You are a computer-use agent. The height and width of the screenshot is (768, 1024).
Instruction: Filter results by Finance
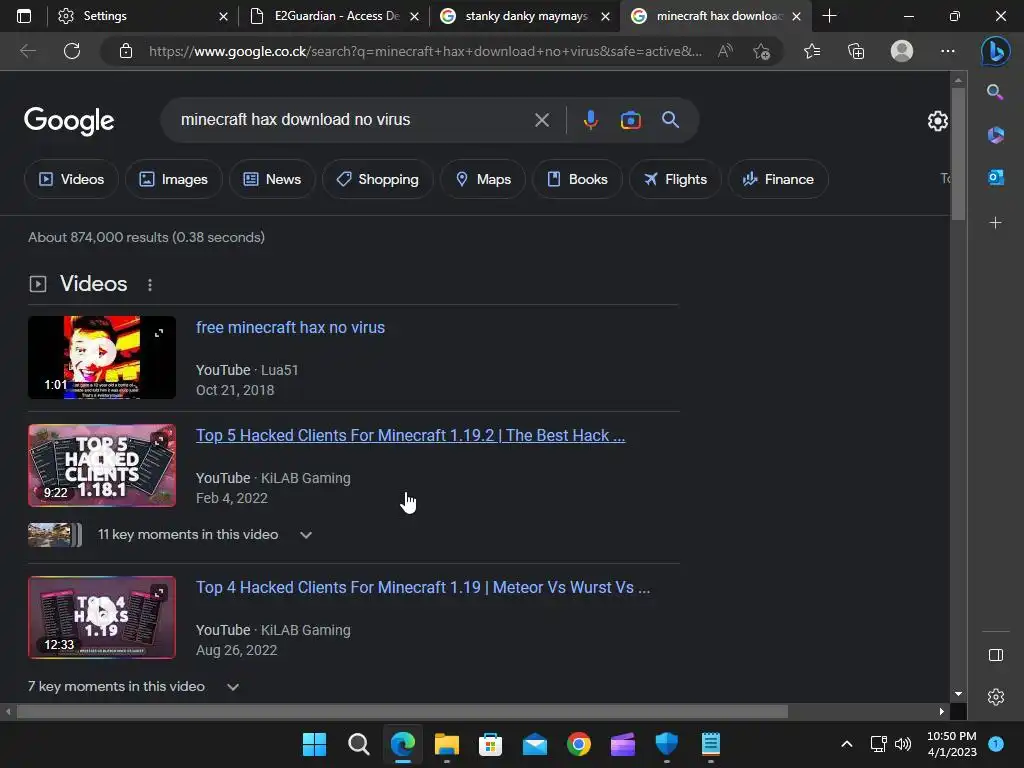pos(778,179)
